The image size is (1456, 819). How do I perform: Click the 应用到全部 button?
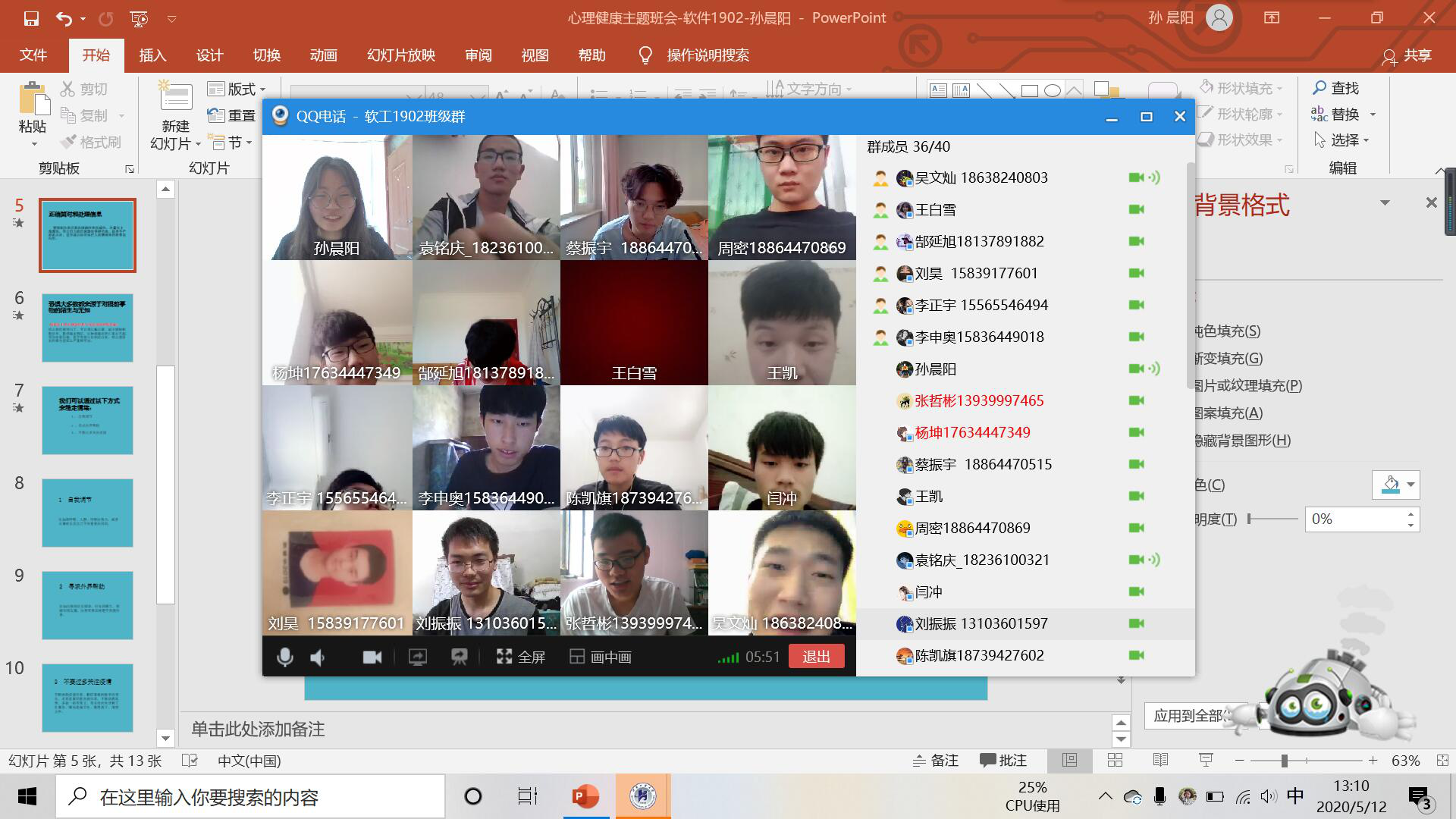click(x=1188, y=716)
